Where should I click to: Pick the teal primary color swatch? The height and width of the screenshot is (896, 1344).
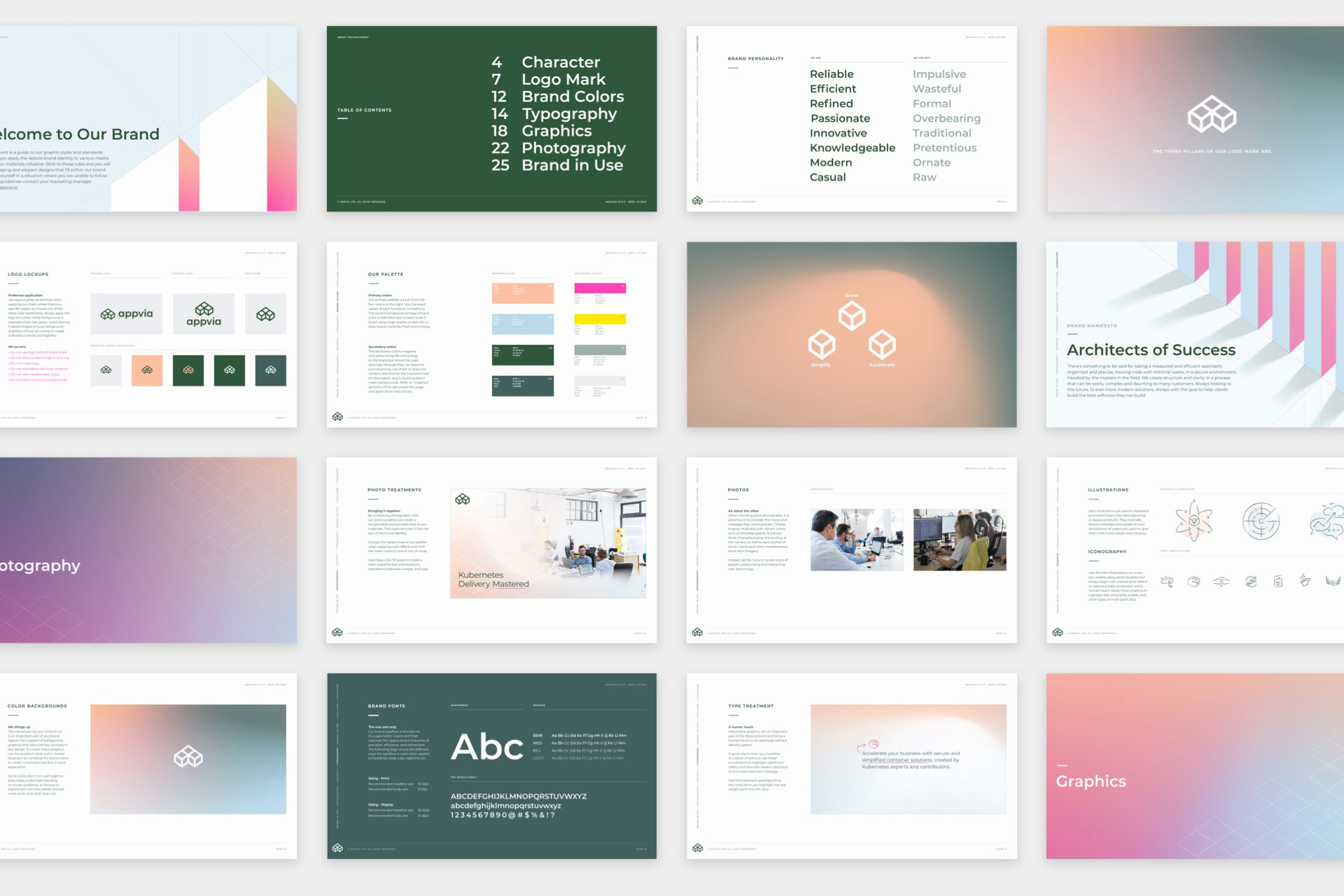point(523,386)
